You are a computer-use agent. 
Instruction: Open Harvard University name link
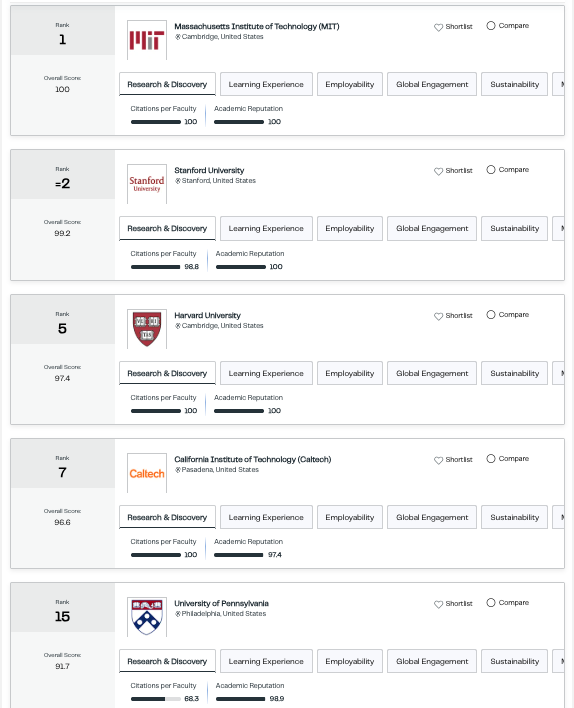(207, 315)
